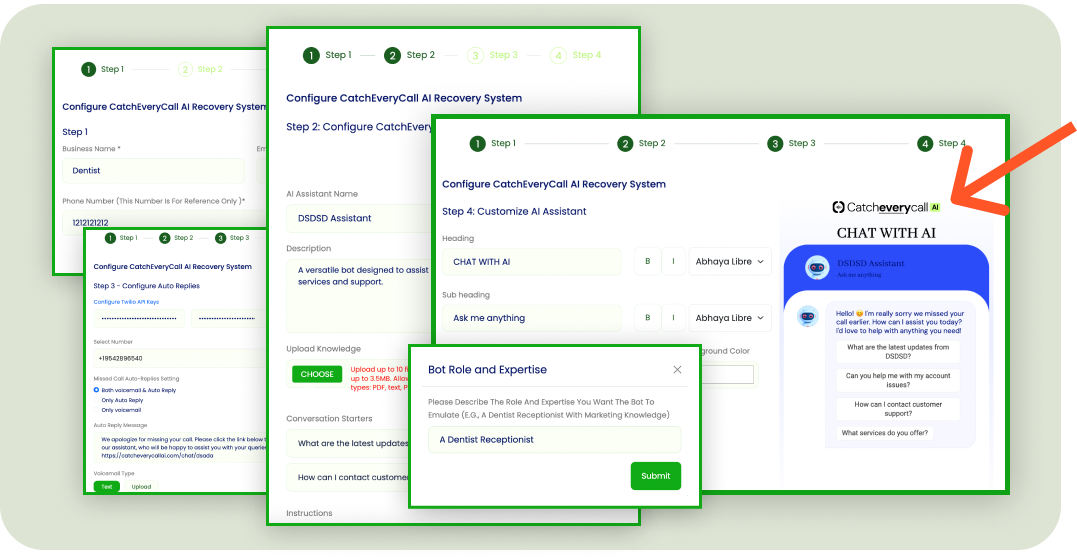Click the faded Step 3 circle in the Step 2 window

click(475, 56)
